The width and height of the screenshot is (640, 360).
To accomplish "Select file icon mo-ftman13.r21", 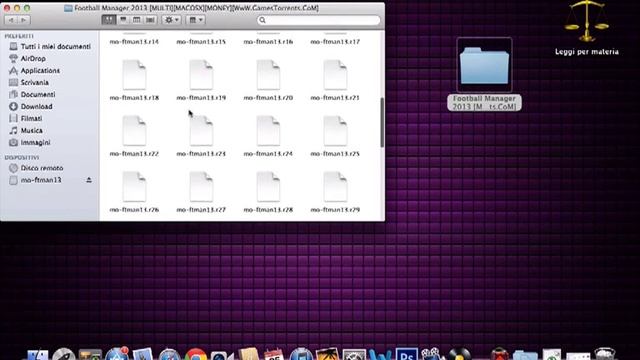I will click(335, 75).
